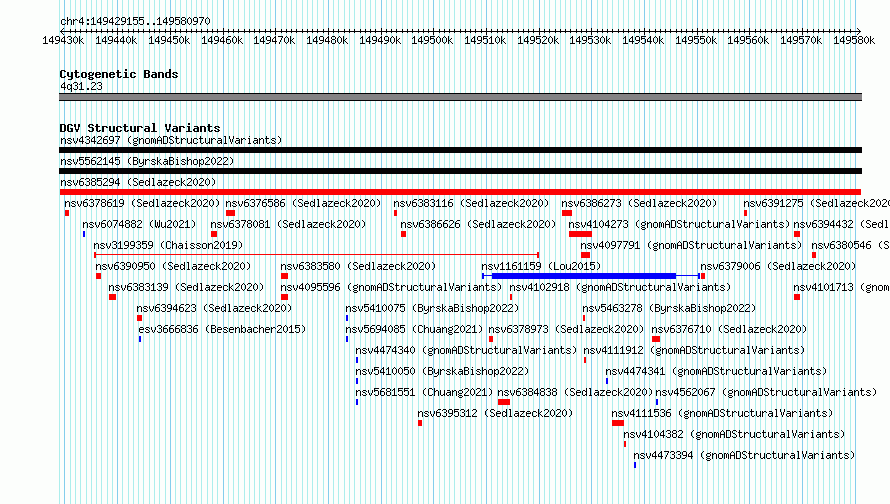The width and height of the screenshot is (890, 504).
Task: Click the chr4:149429155..149580970 region label
Action: coord(135,21)
